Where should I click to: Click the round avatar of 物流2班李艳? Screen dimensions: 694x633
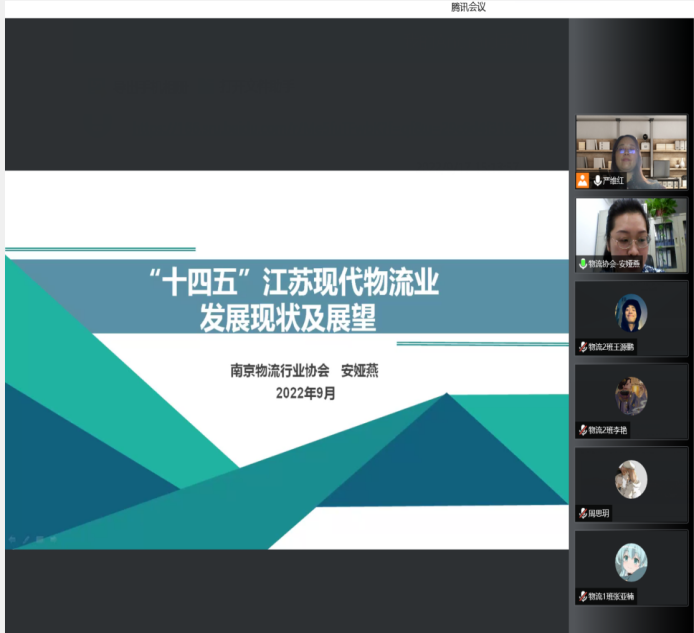[631, 396]
